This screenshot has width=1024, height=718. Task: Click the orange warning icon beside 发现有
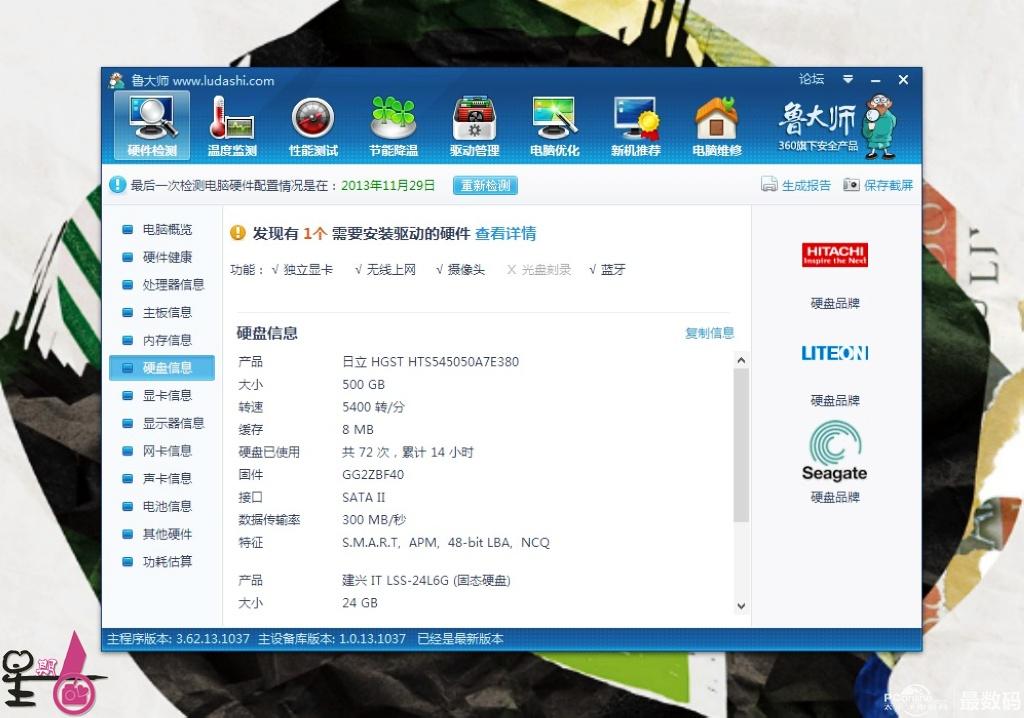point(238,233)
